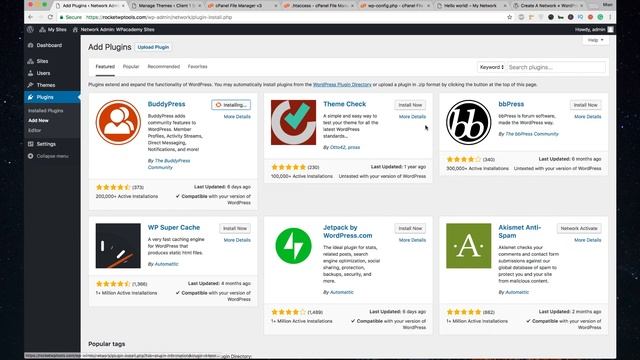Click Network Activate for Akismet
The height and width of the screenshot is (360, 640).
coord(579,229)
